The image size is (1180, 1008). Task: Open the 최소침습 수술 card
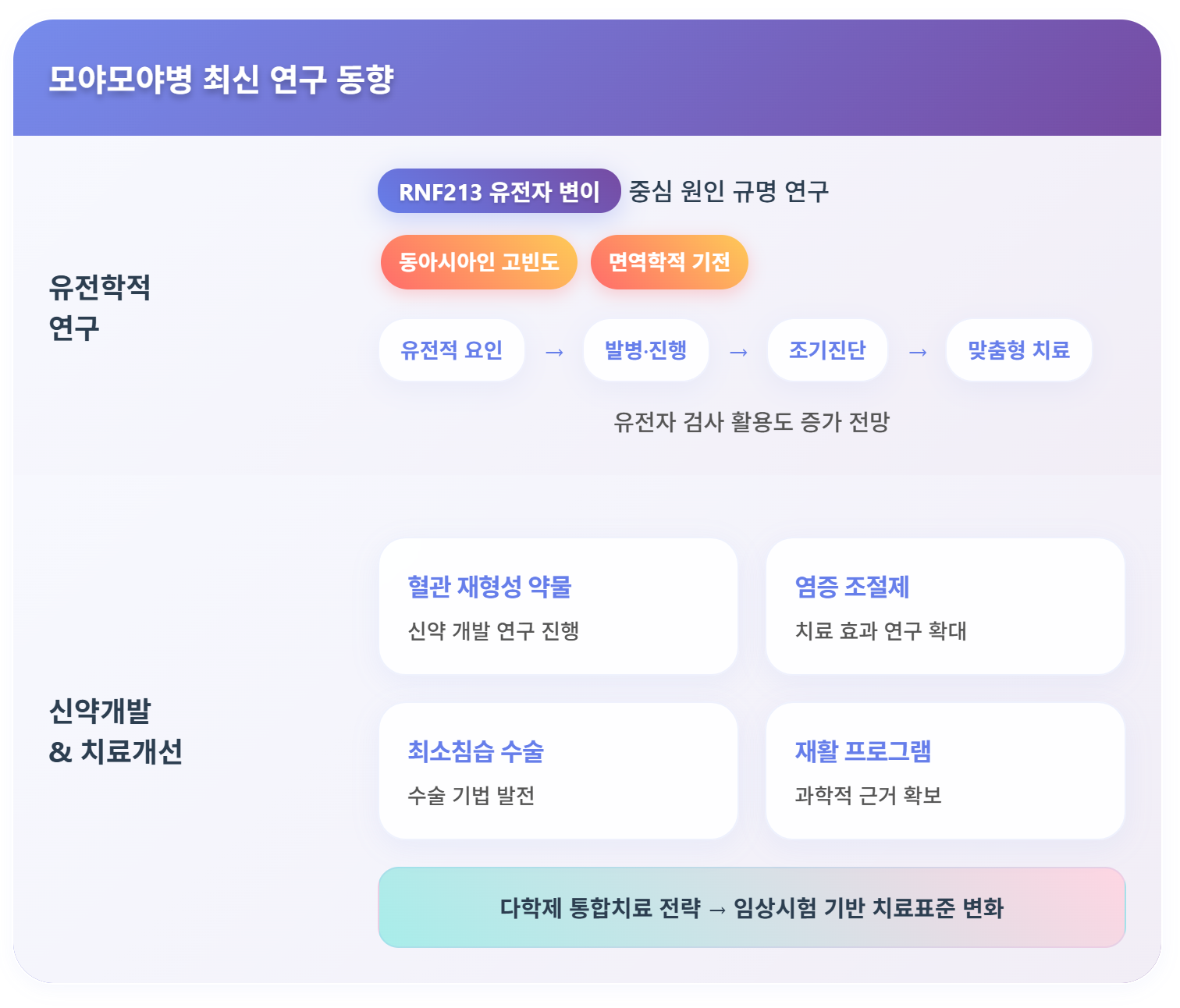tap(558, 771)
